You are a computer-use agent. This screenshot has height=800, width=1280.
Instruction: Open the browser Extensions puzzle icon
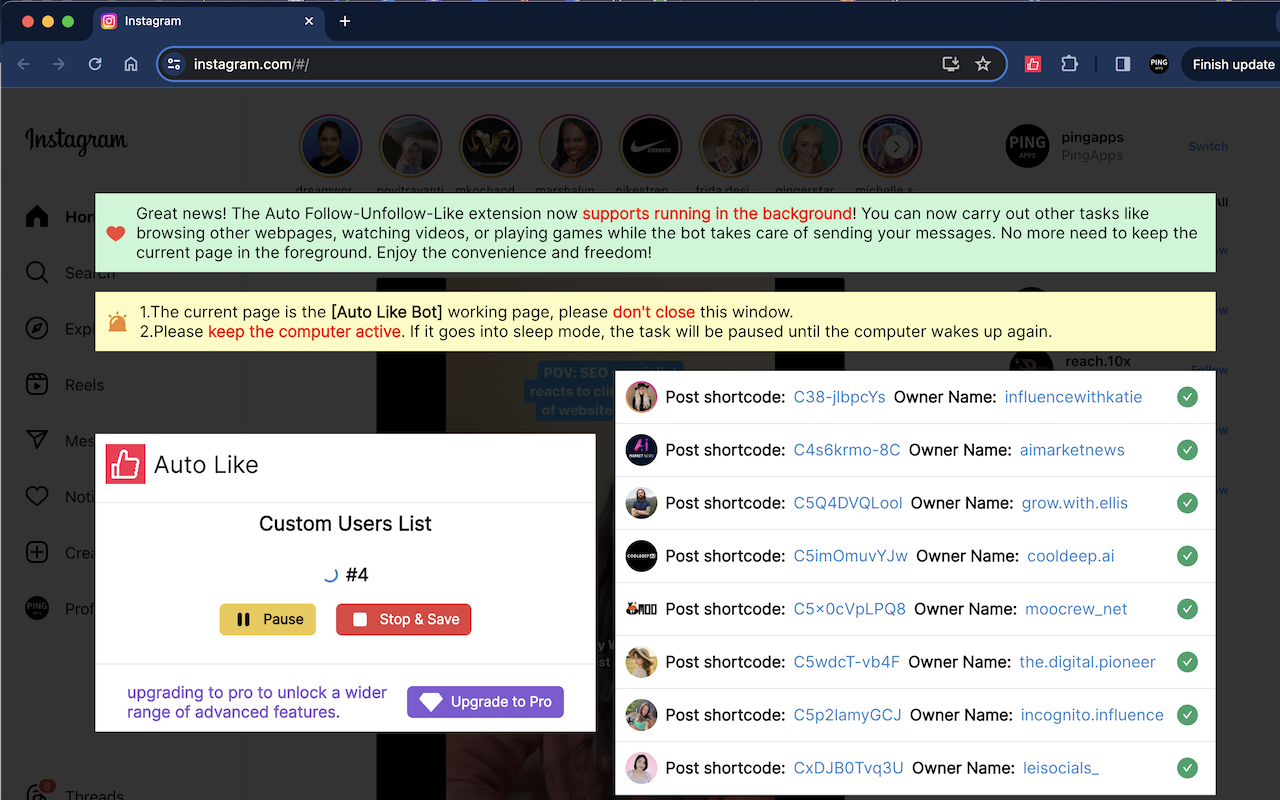[x=1069, y=64]
